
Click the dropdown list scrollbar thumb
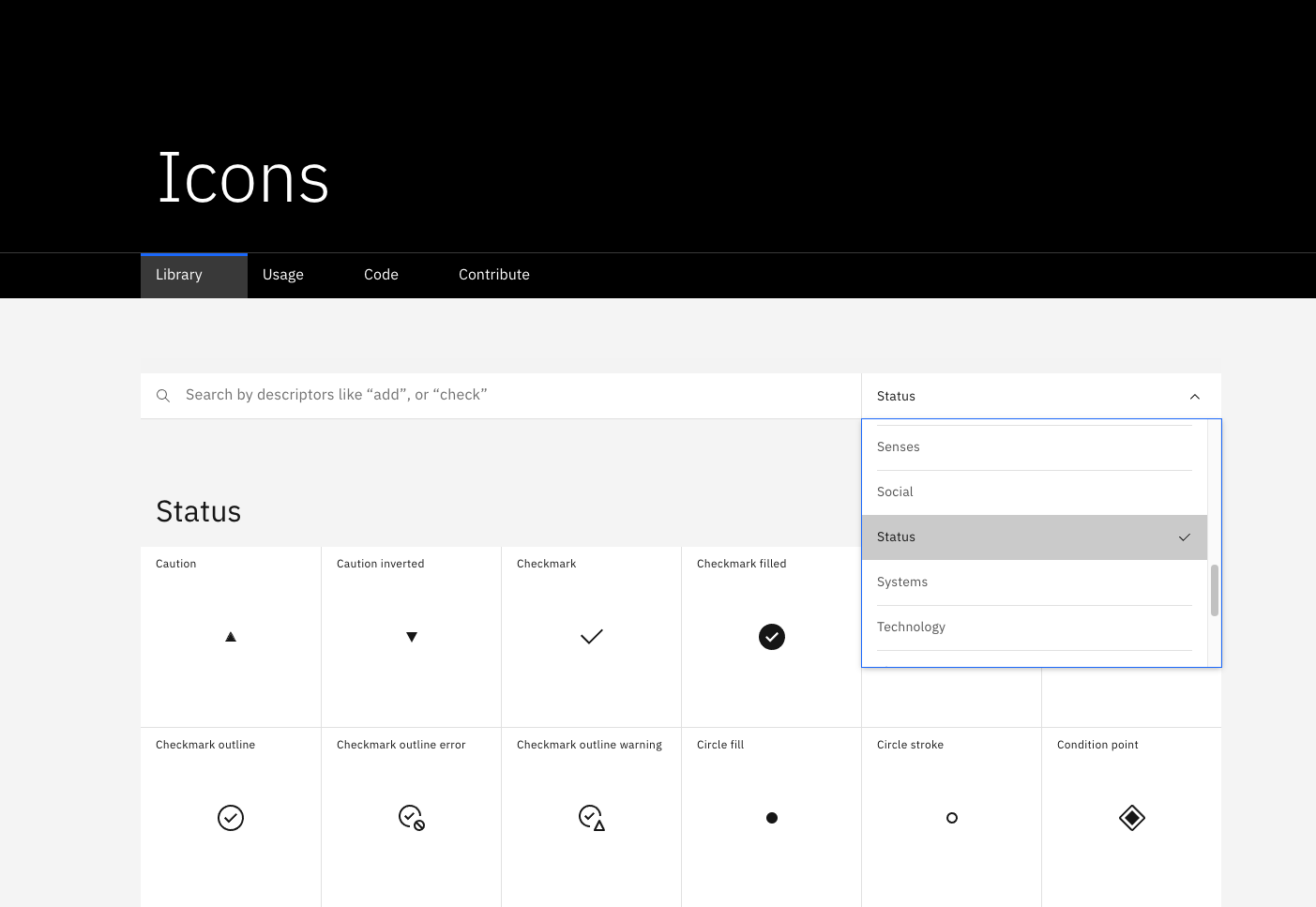click(1214, 590)
